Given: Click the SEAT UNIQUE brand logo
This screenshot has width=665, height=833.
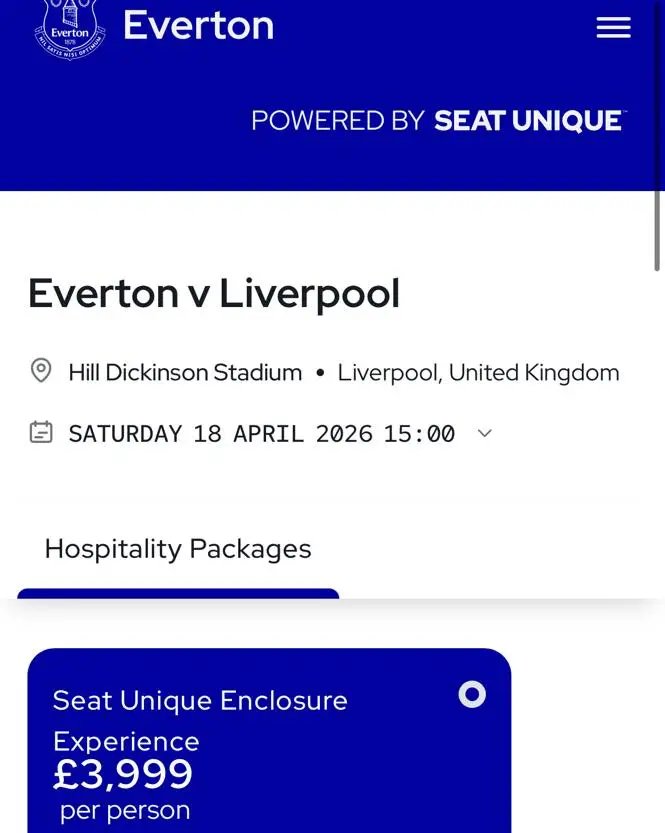Looking at the screenshot, I should (528, 121).
